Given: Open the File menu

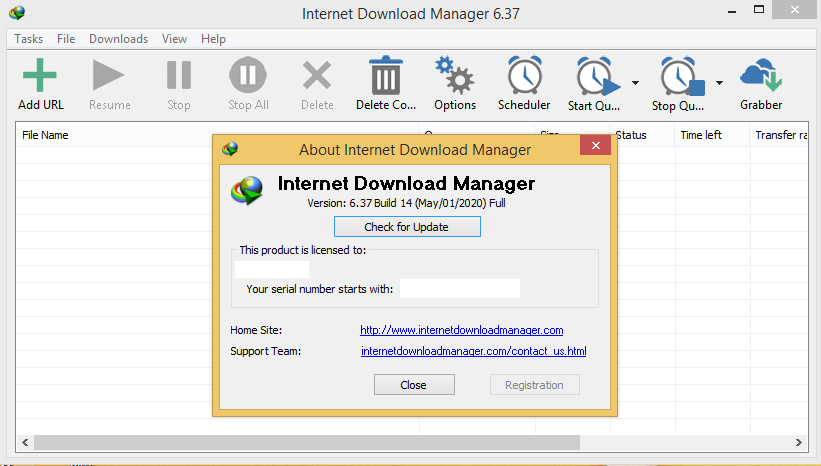Looking at the screenshot, I should point(66,39).
